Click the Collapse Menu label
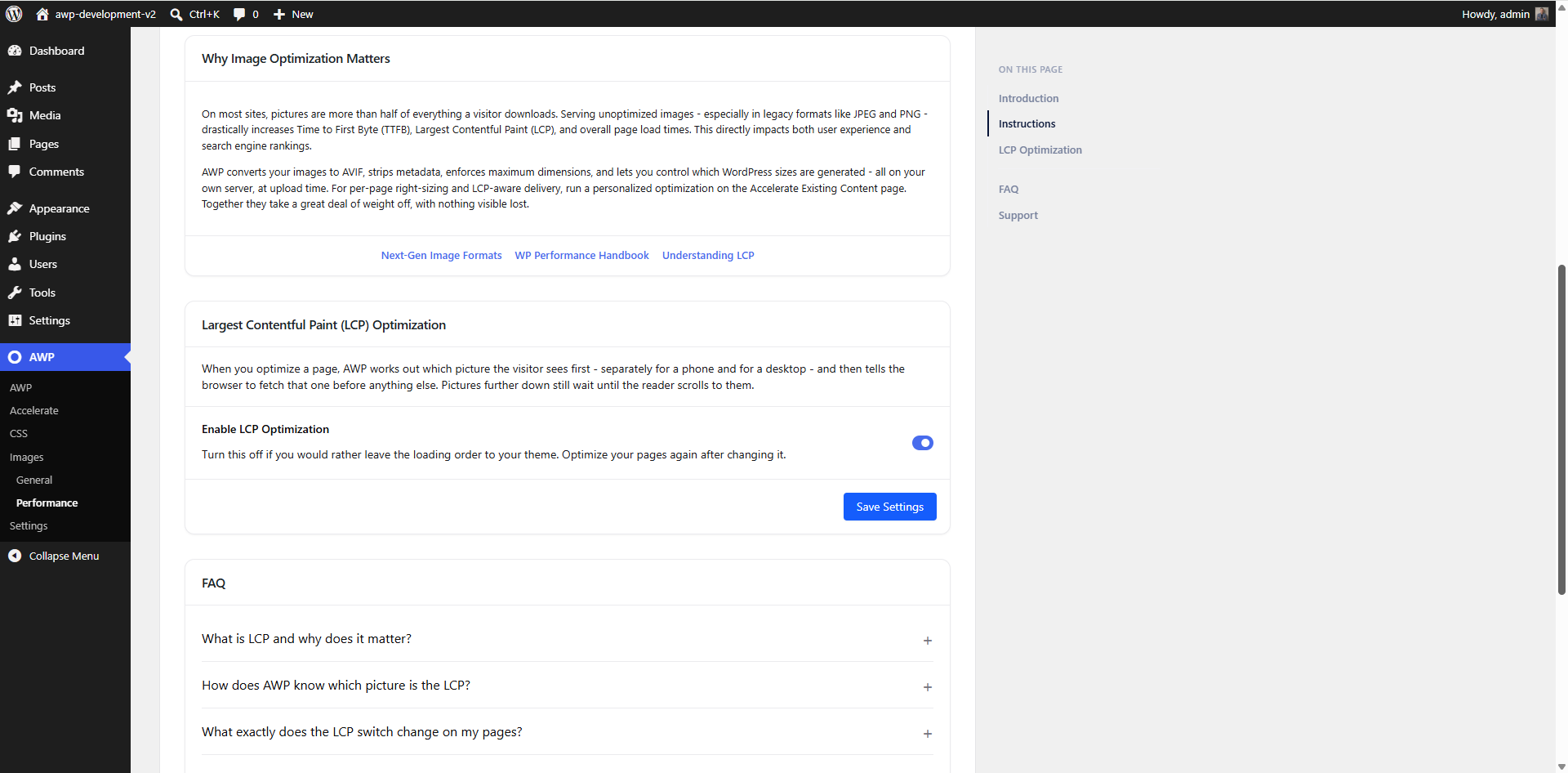Image resolution: width=1568 pixels, height=773 pixels. click(64, 556)
